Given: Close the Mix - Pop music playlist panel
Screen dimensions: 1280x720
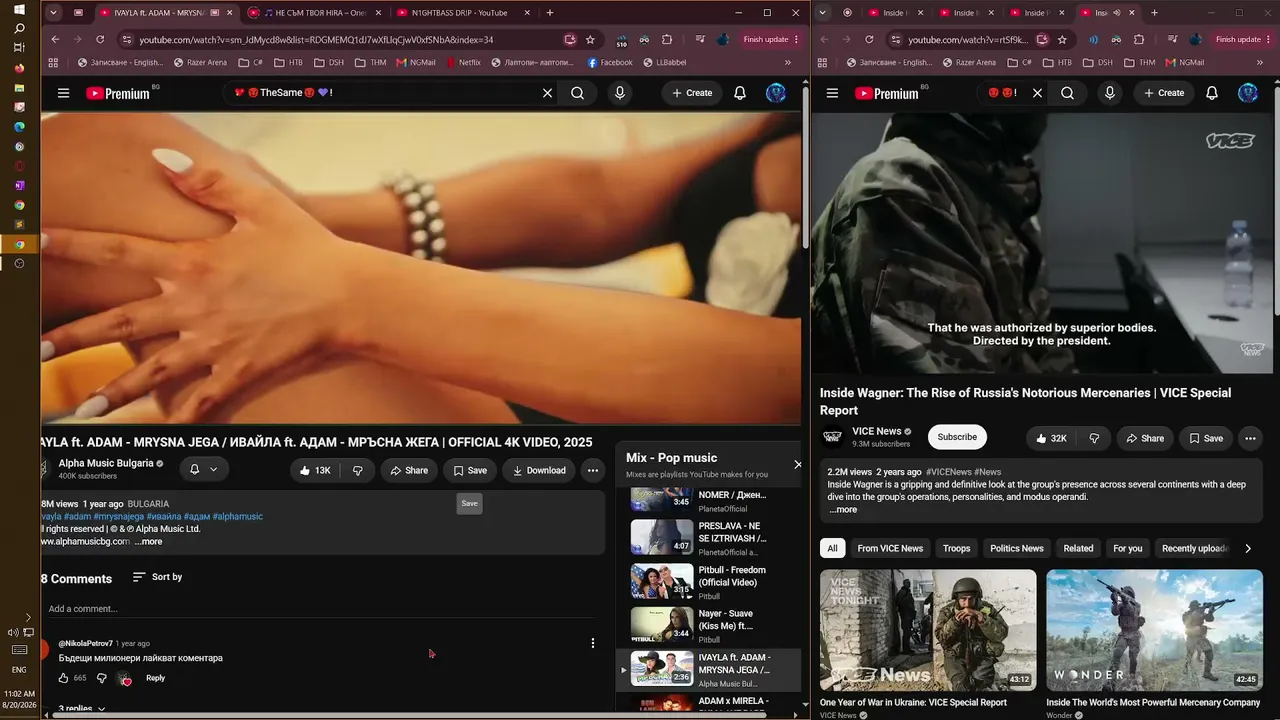Looking at the screenshot, I should point(797,464).
